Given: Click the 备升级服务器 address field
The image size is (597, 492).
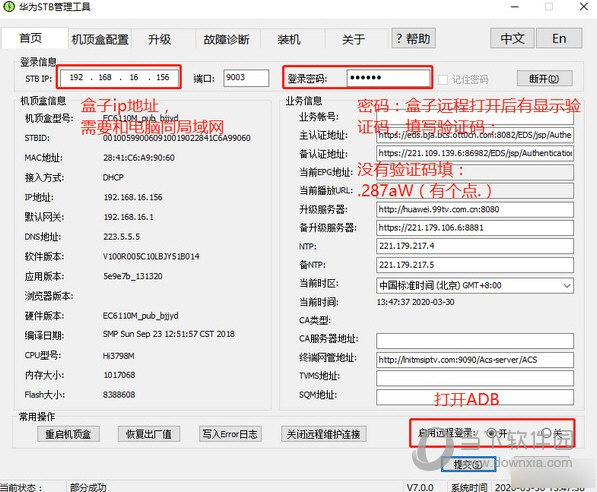Looking at the screenshot, I should [x=475, y=228].
